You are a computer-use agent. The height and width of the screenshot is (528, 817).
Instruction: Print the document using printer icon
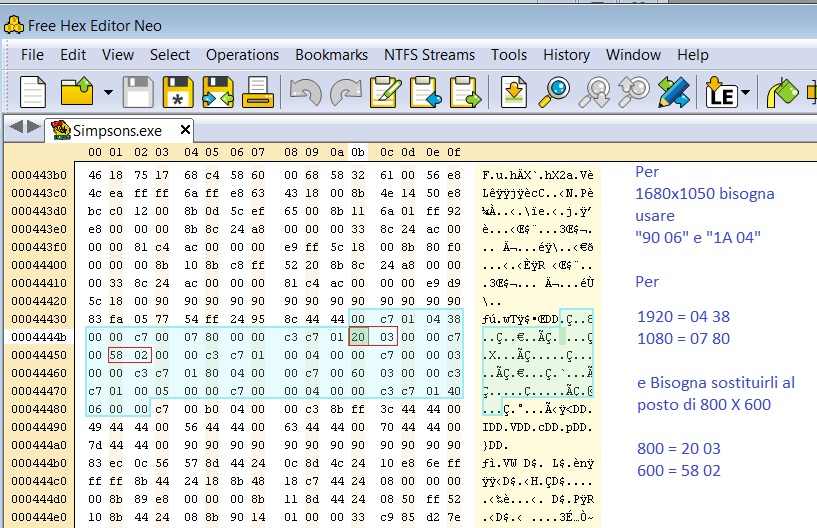[x=258, y=92]
